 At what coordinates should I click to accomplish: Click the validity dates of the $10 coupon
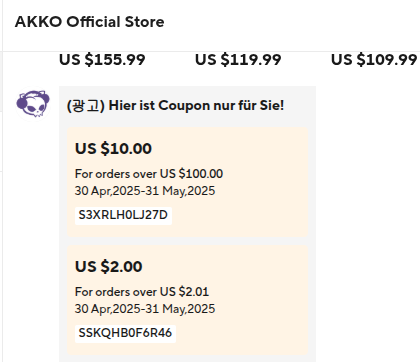pos(145,191)
